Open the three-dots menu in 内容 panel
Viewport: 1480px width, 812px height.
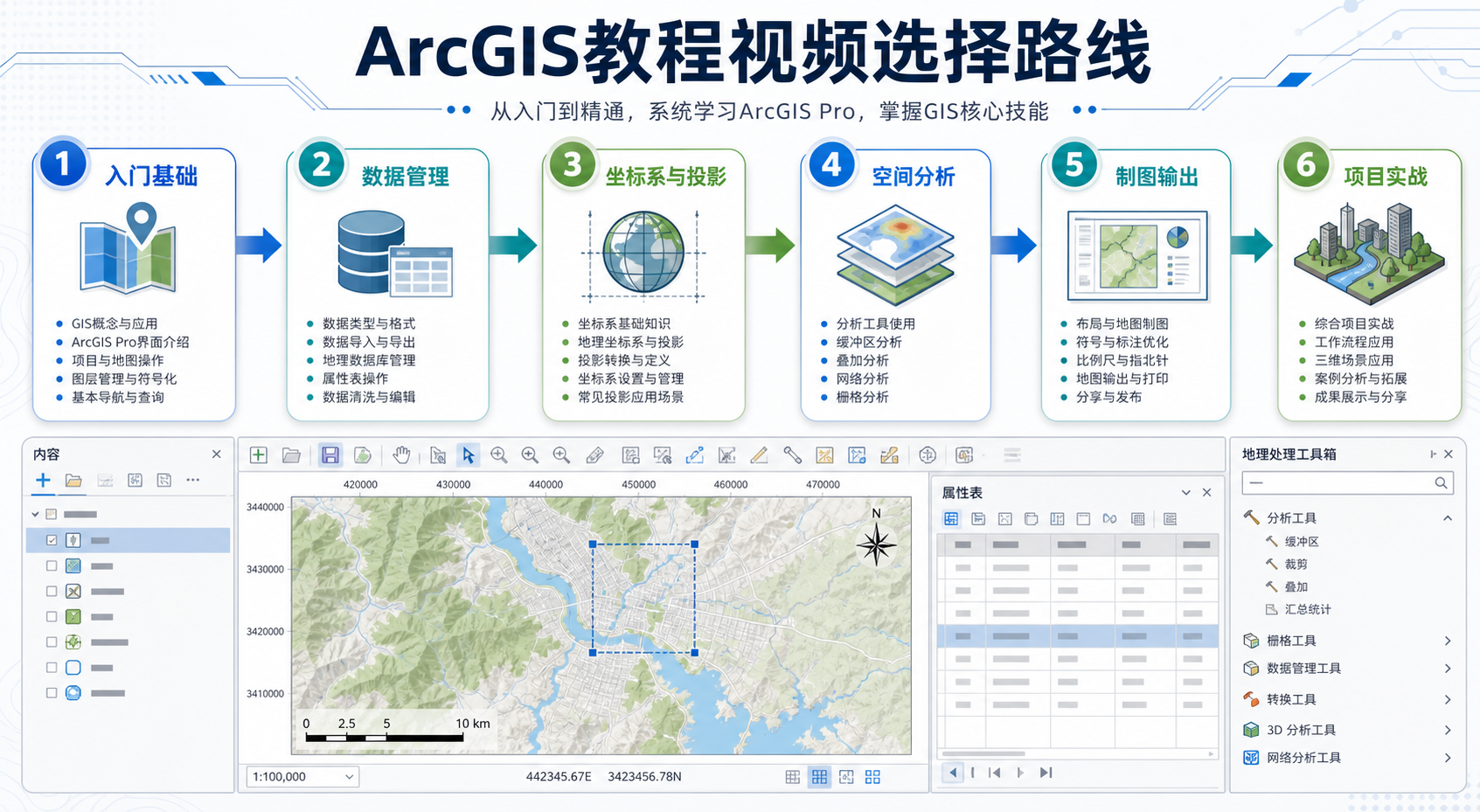pyautogui.click(x=193, y=480)
